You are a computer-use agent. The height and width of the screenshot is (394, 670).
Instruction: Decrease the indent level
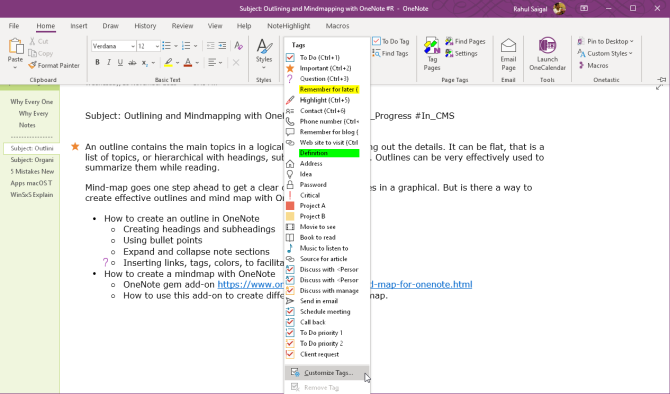click(210, 46)
